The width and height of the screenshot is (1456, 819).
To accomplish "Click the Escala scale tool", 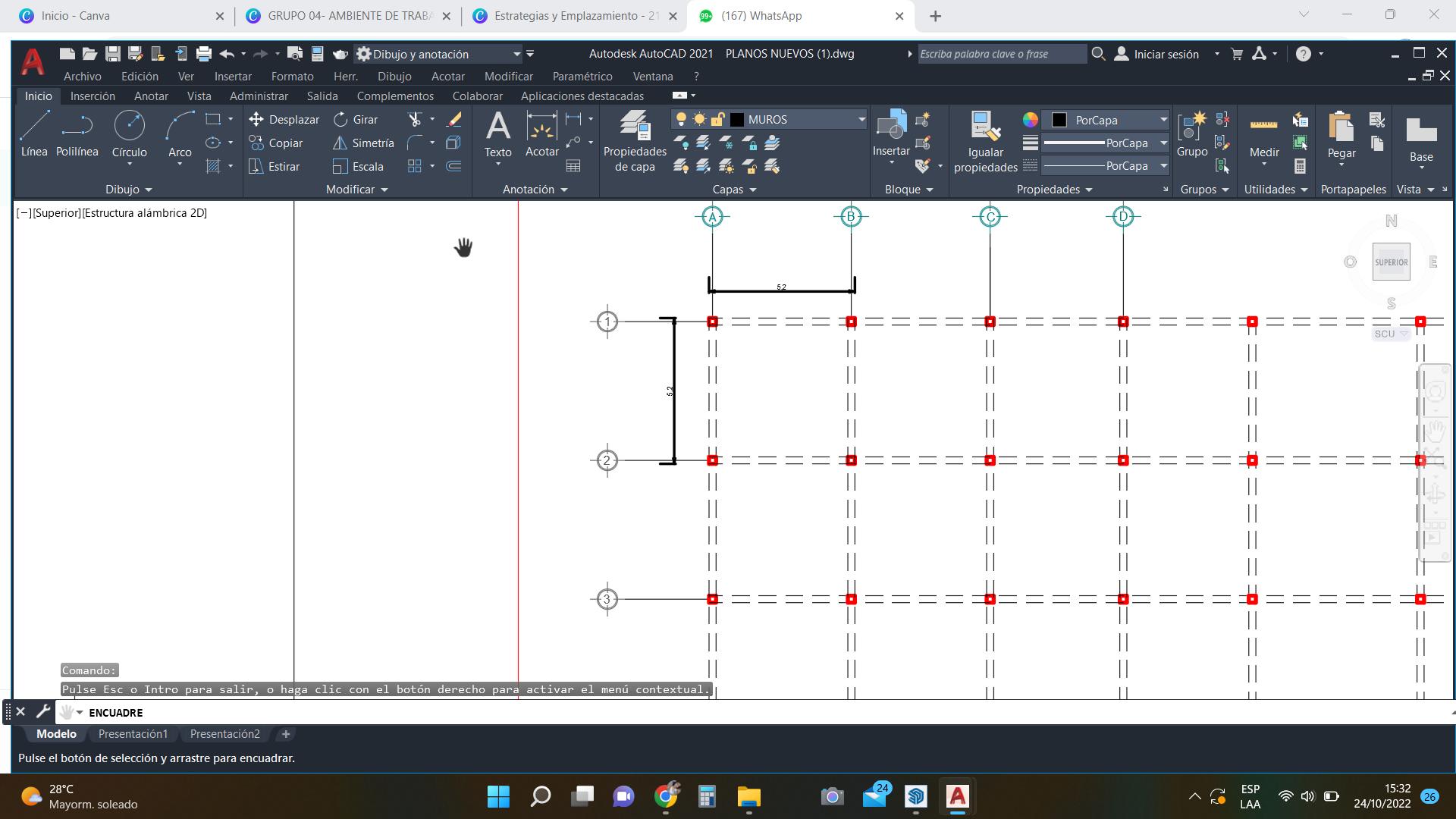I will 358,167.
